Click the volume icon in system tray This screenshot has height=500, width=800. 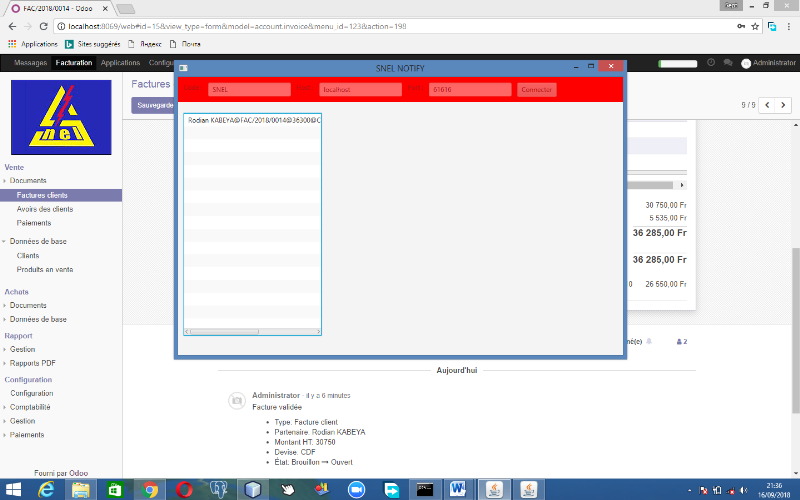(744, 490)
